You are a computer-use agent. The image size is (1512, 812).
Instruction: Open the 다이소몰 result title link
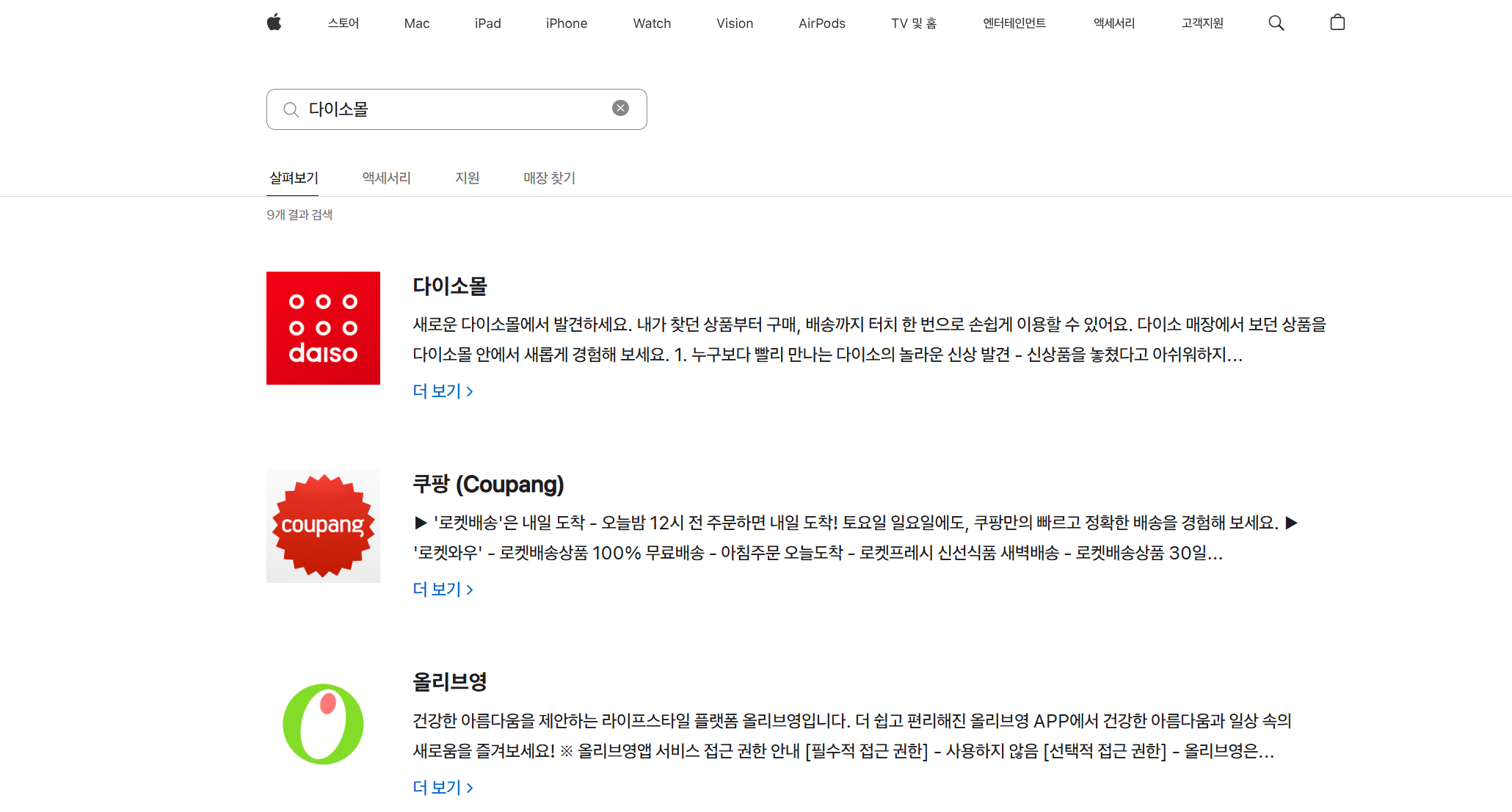click(x=449, y=286)
